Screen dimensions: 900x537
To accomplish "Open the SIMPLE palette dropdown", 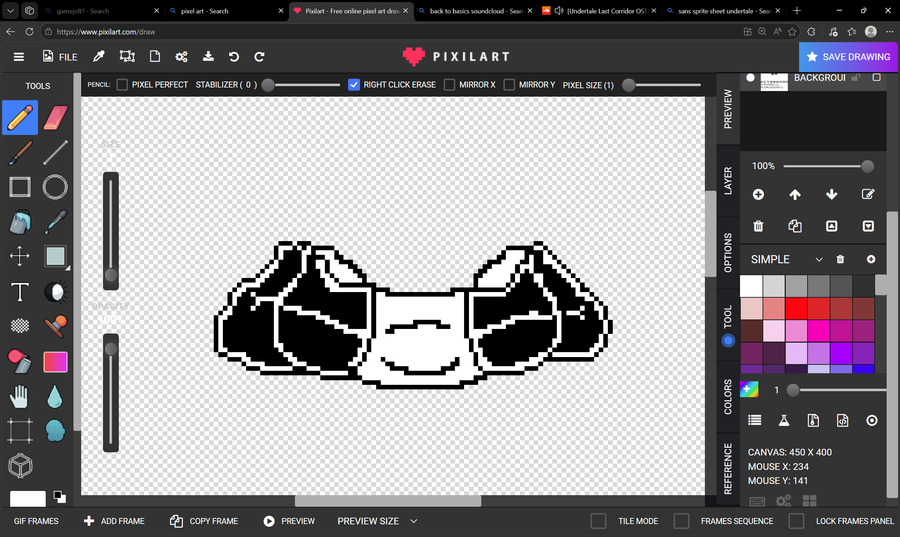I will [x=786, y=259].
